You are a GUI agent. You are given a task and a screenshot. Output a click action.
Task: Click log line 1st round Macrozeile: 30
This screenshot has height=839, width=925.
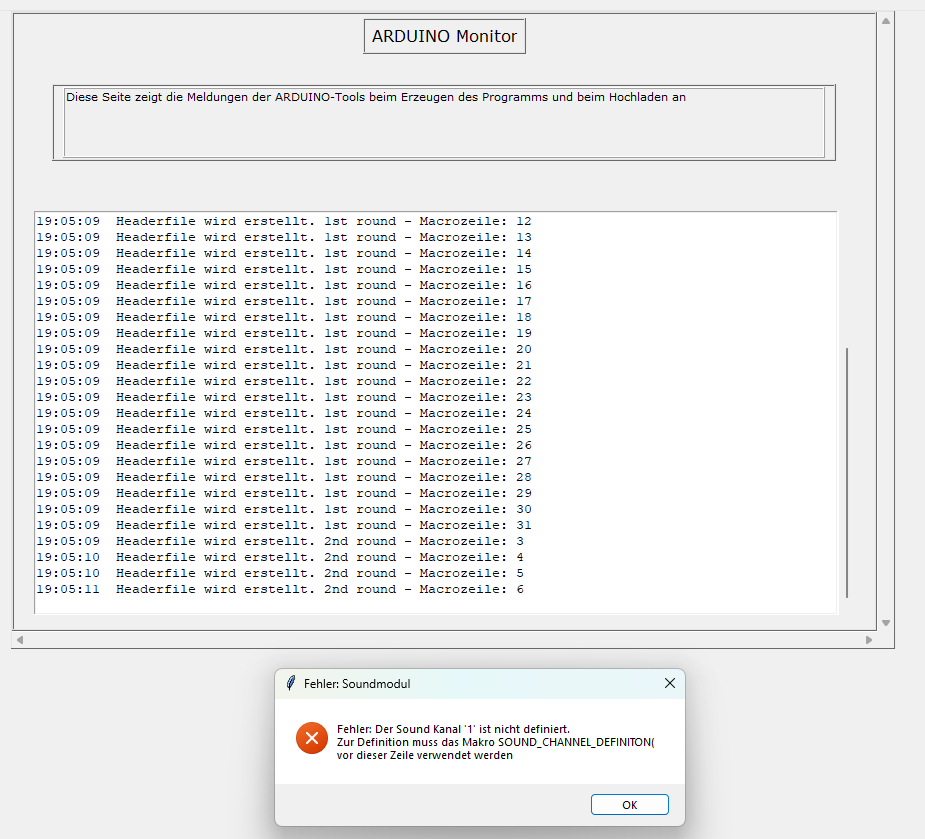point(284,509)
